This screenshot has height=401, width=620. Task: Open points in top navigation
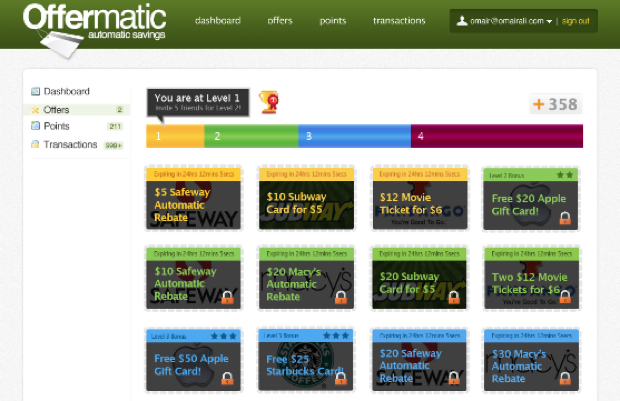333,21
